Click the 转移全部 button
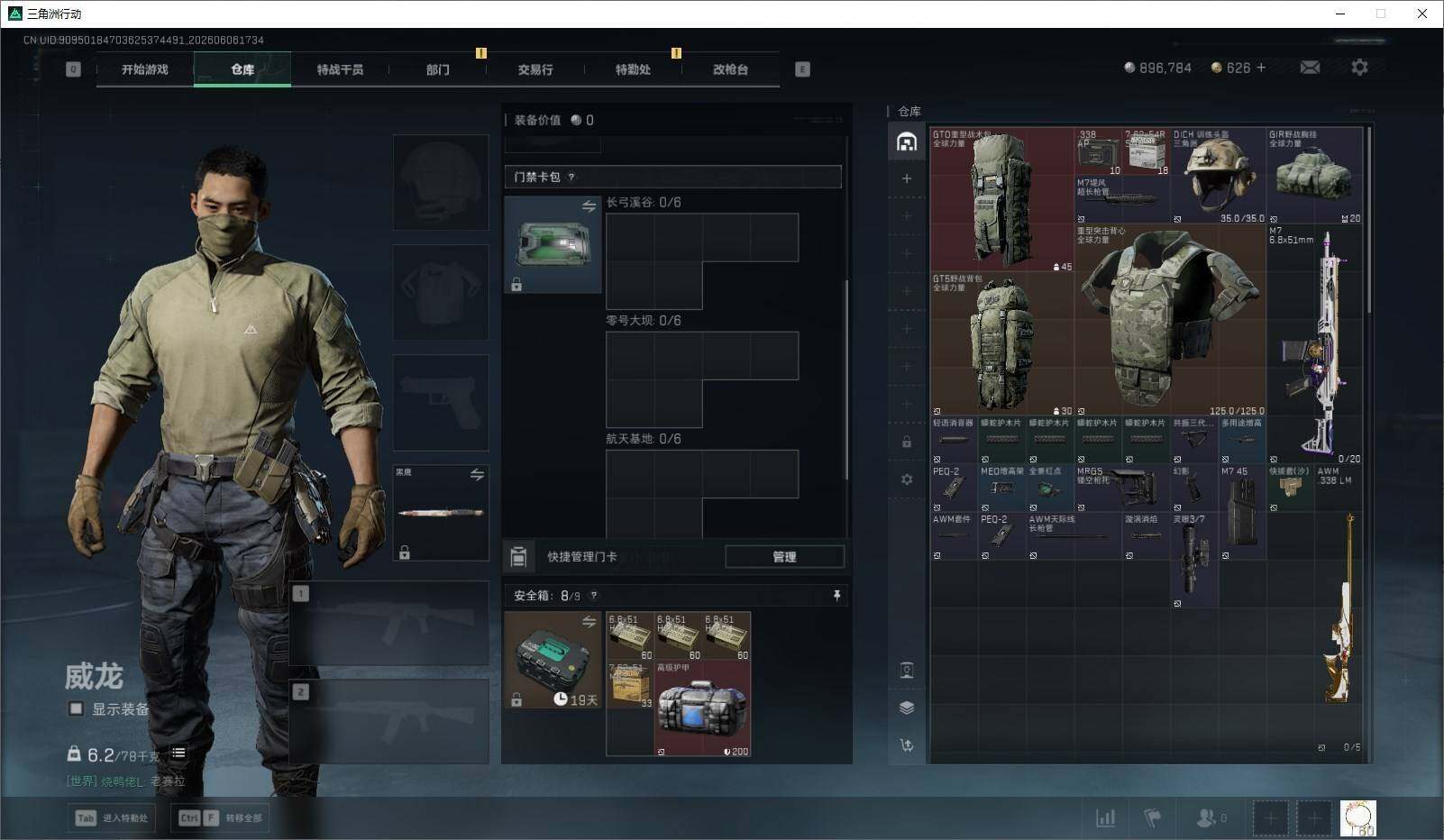The width and height of the screenshot is (1444, 840). click(220, 817)
